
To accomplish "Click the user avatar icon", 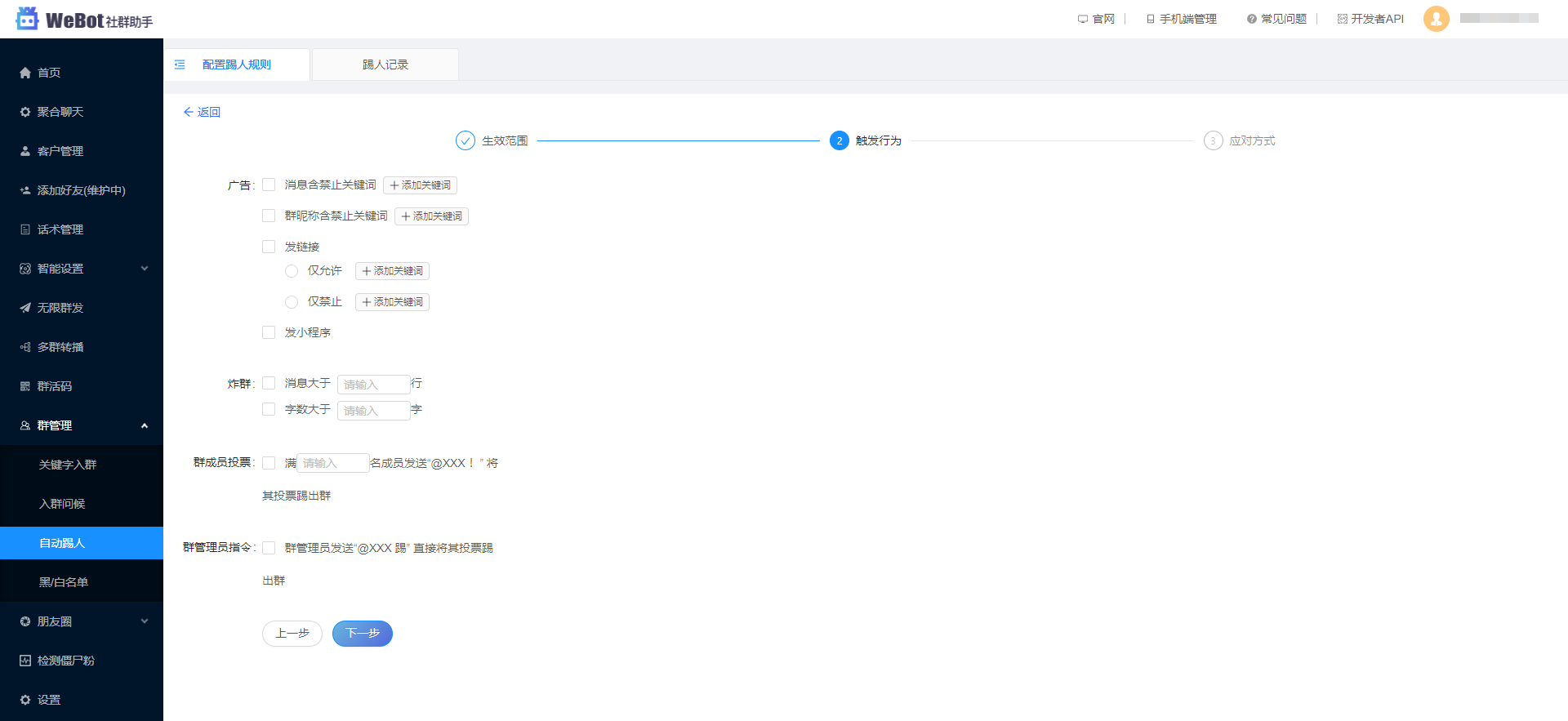I will tap(1436, 19).
